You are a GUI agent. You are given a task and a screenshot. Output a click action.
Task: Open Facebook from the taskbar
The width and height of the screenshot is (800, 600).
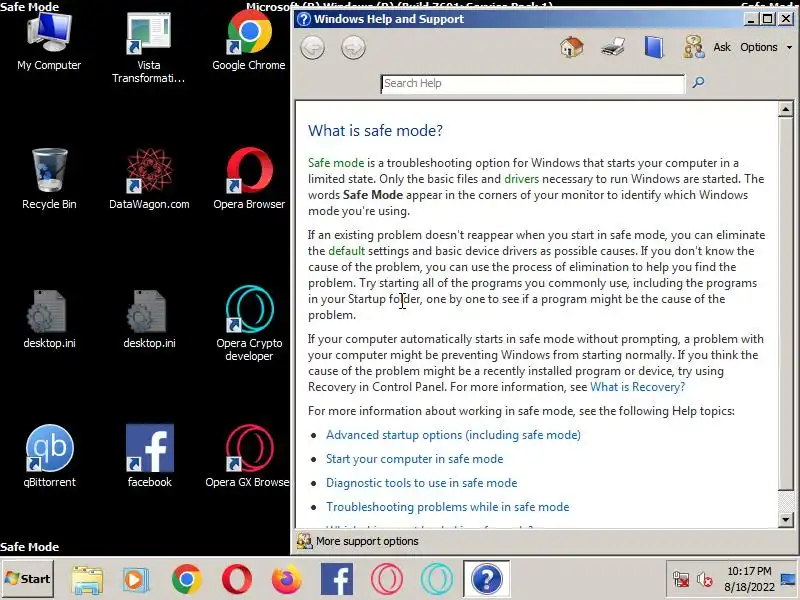pyautogui.click(x=337, y=580)
